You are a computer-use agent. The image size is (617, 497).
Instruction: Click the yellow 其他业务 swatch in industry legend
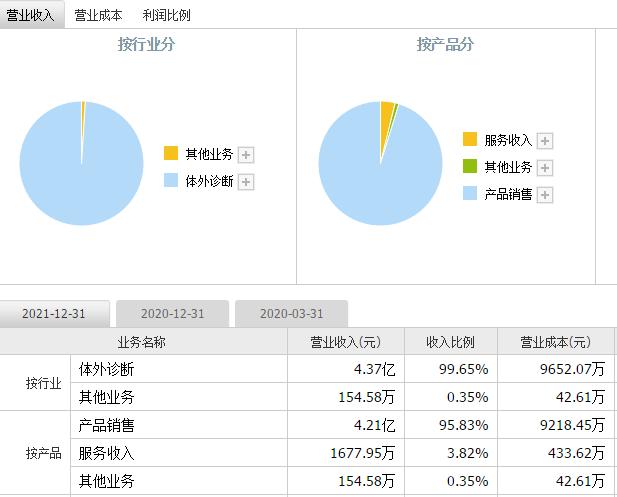[171, 153]
